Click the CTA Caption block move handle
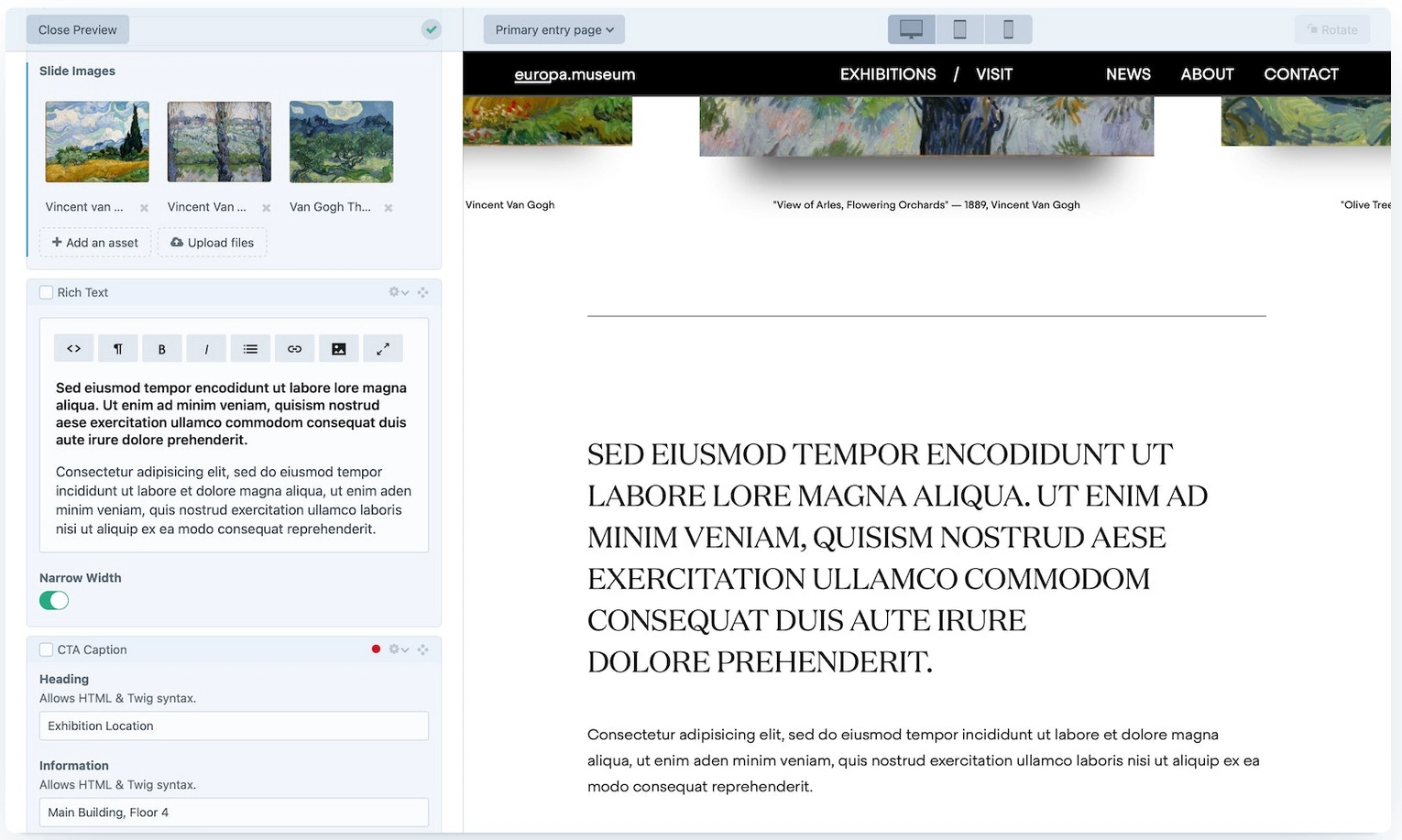Screen dimensions: 1402x840 (x=422, y=649)
